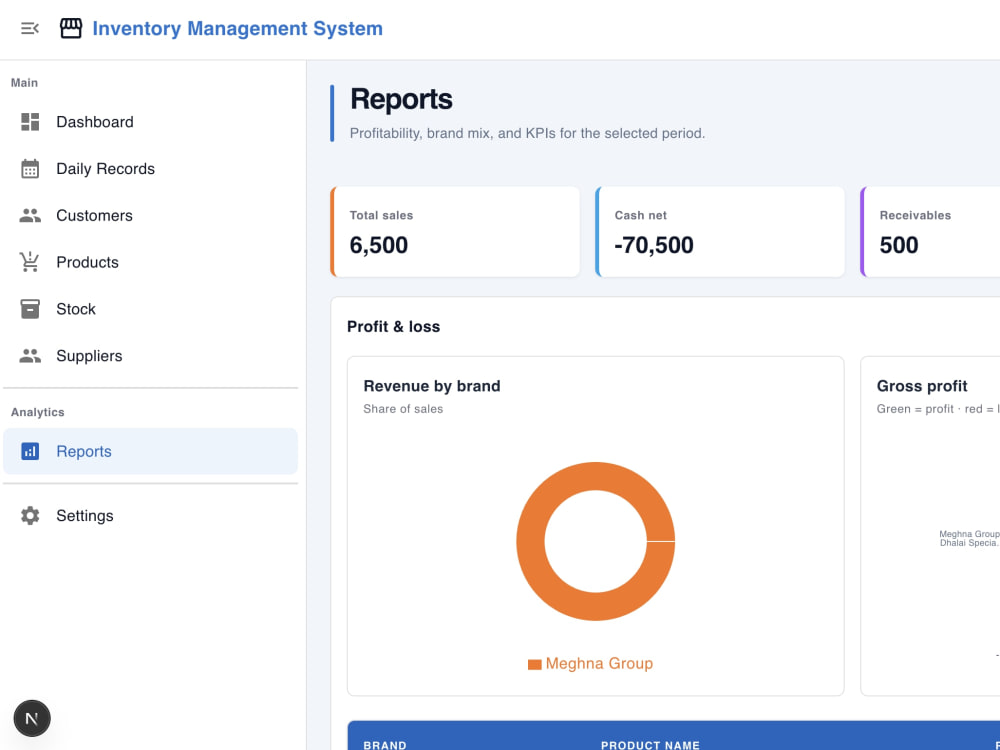This screenshot has width=1000, height=750.
Task: Click the Daily Records calendar icon
Action: [x=30, y=168]
